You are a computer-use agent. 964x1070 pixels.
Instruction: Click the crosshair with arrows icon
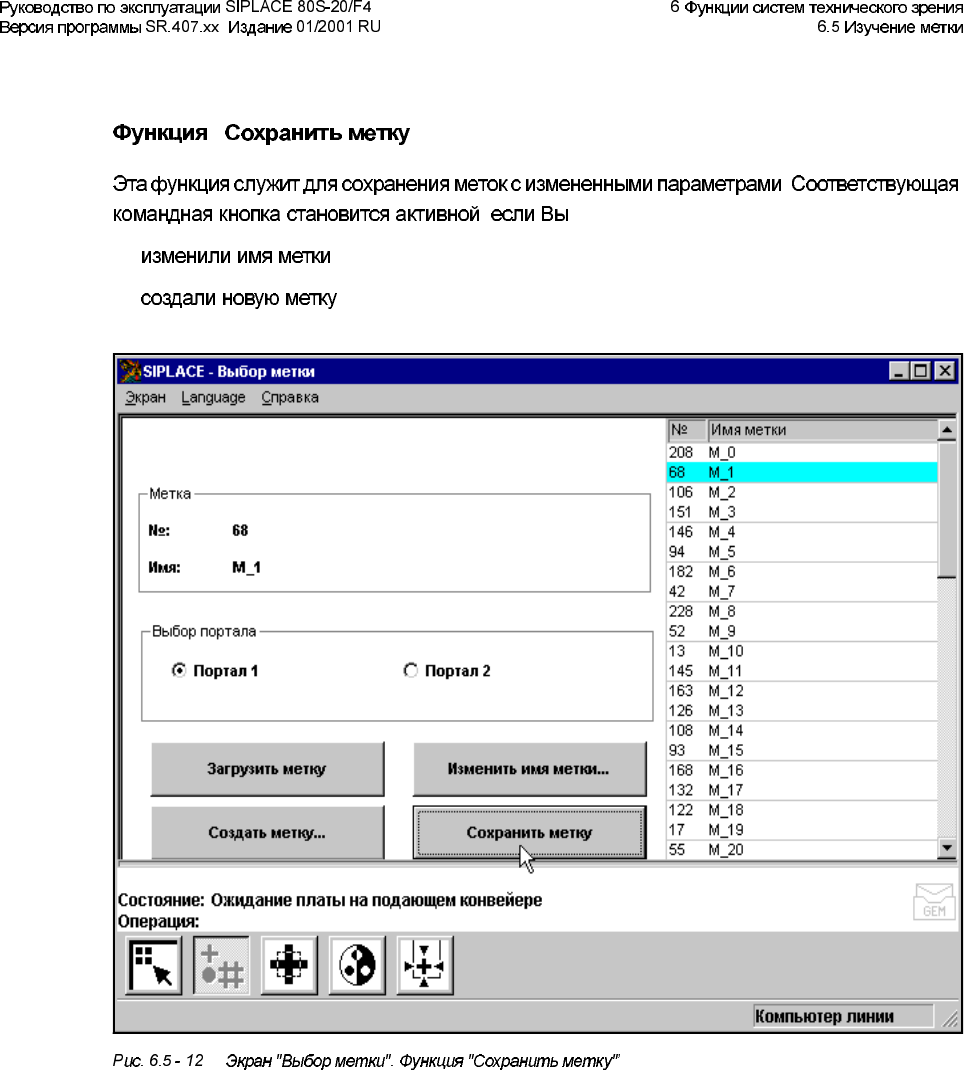pyautogui.click(x=424, y=965)
